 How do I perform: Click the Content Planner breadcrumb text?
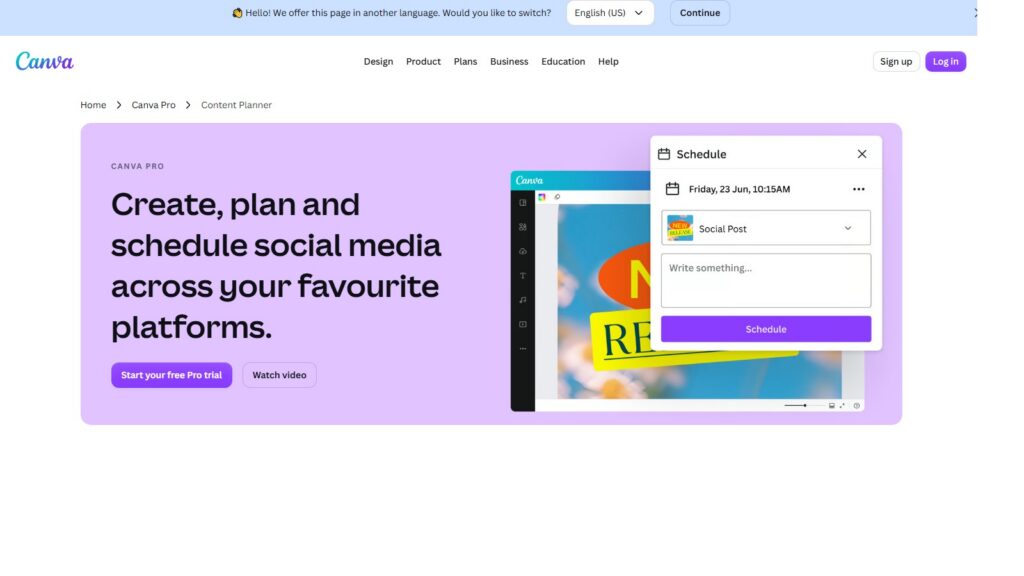click(x=236, y=104)
